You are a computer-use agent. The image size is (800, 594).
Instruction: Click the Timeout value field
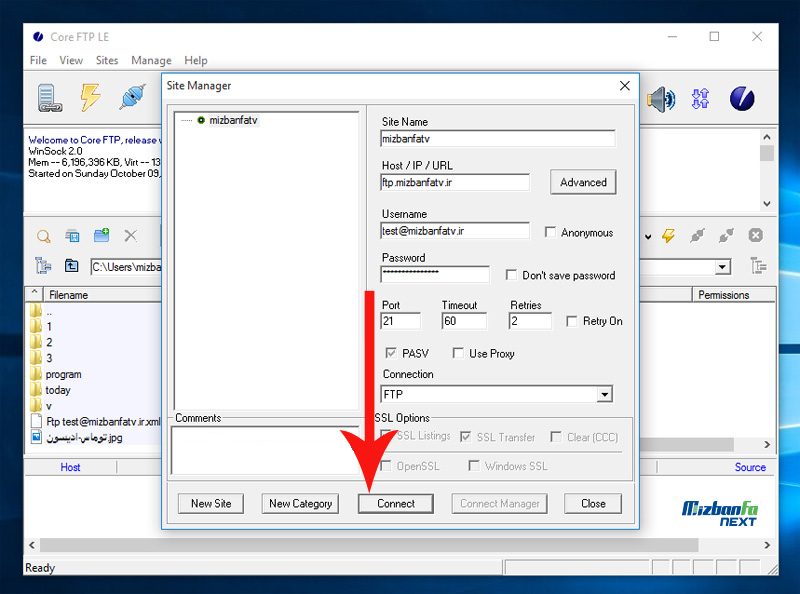464,321
